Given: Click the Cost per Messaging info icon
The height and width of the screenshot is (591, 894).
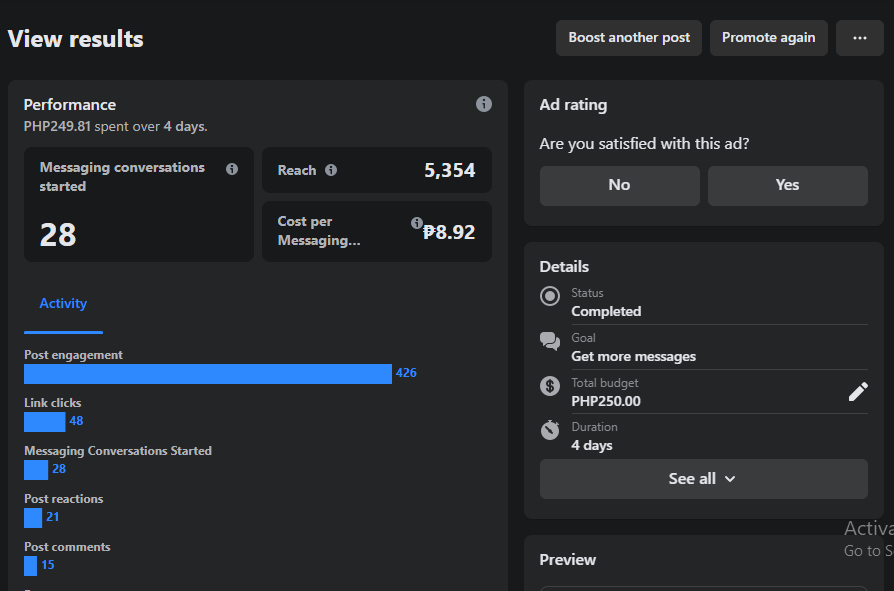Looking at the screenshot, I should click(417, 223).
